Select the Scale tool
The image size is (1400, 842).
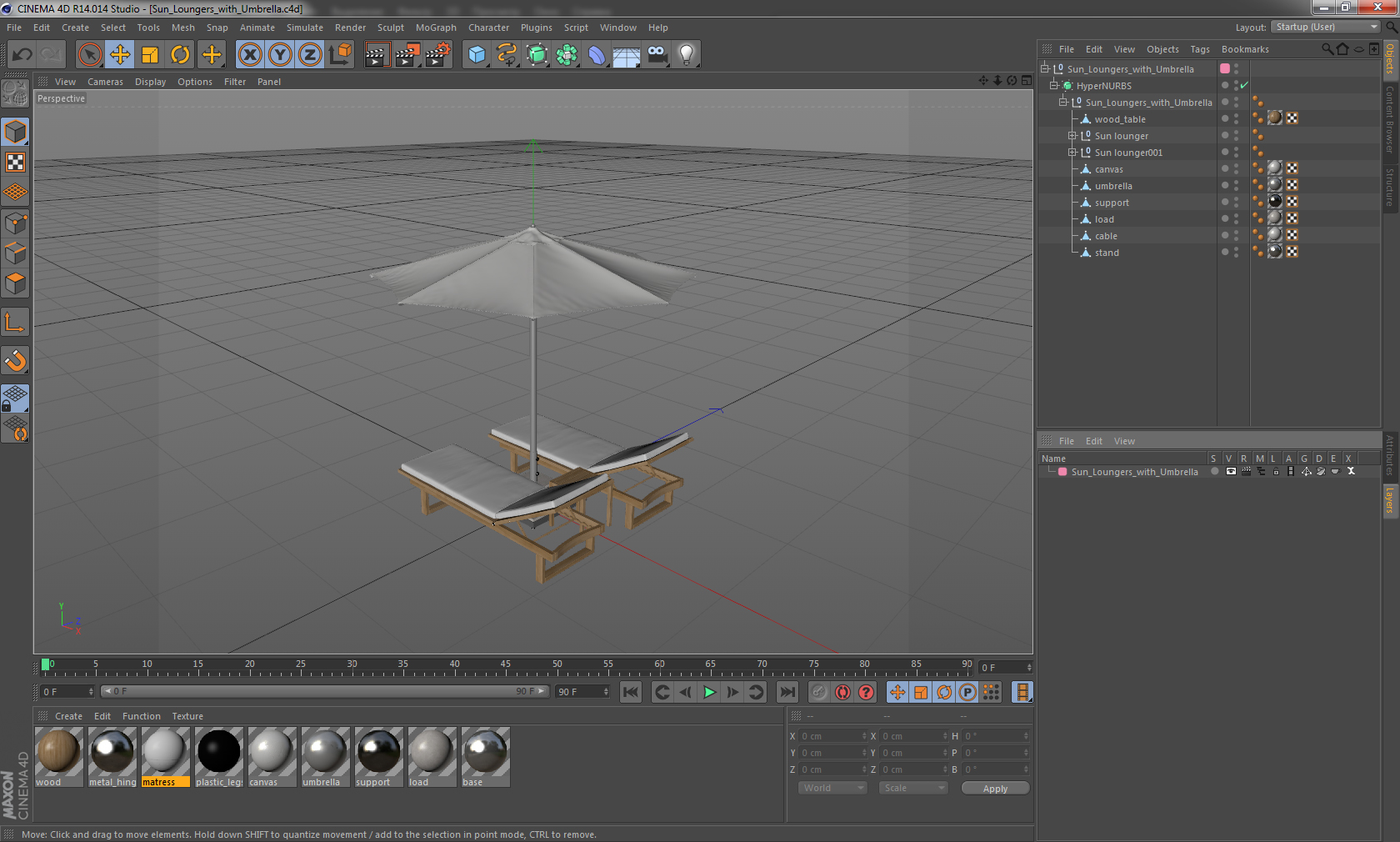[150, 55]
